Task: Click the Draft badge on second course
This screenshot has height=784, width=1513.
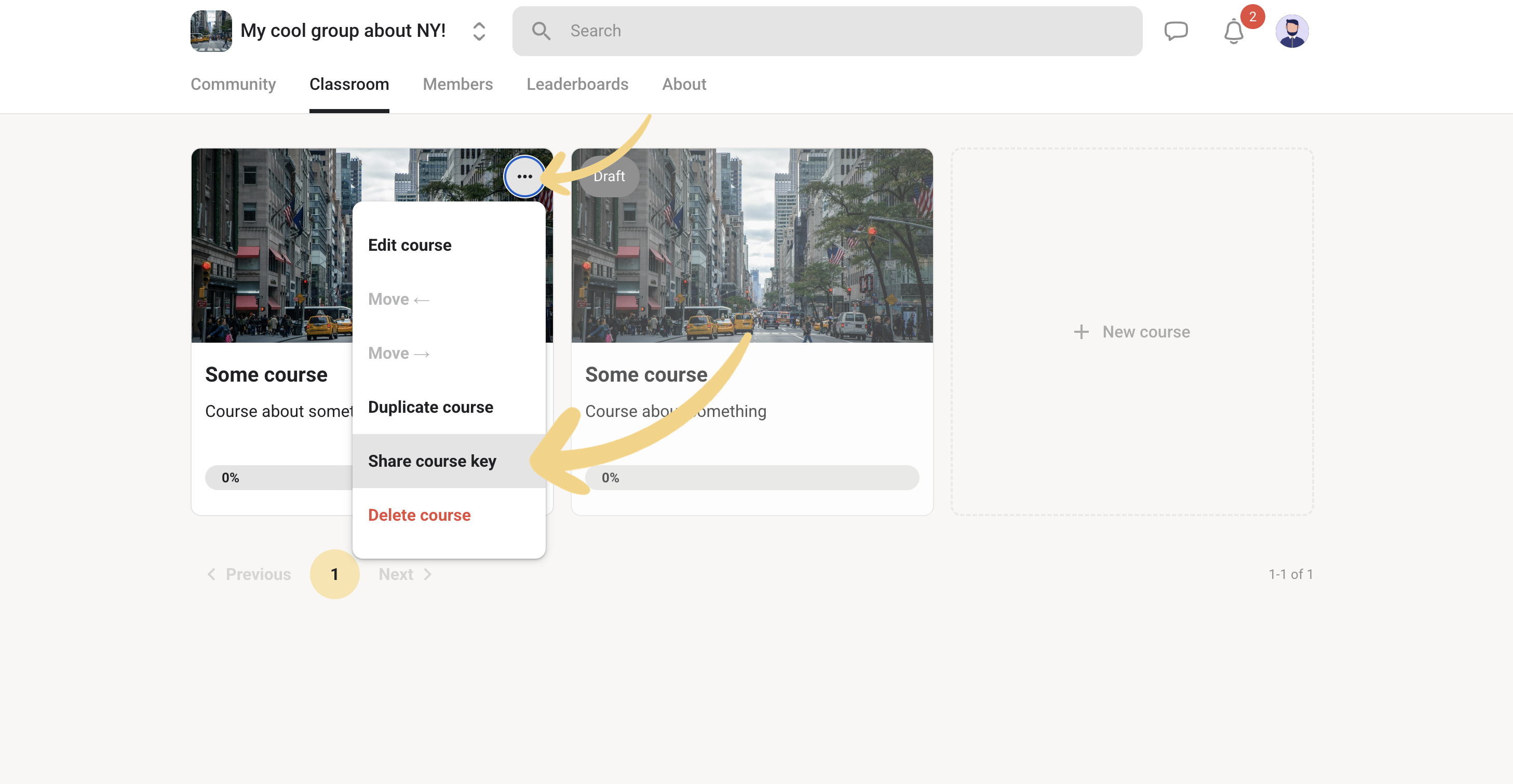Action: pos(609,176)
